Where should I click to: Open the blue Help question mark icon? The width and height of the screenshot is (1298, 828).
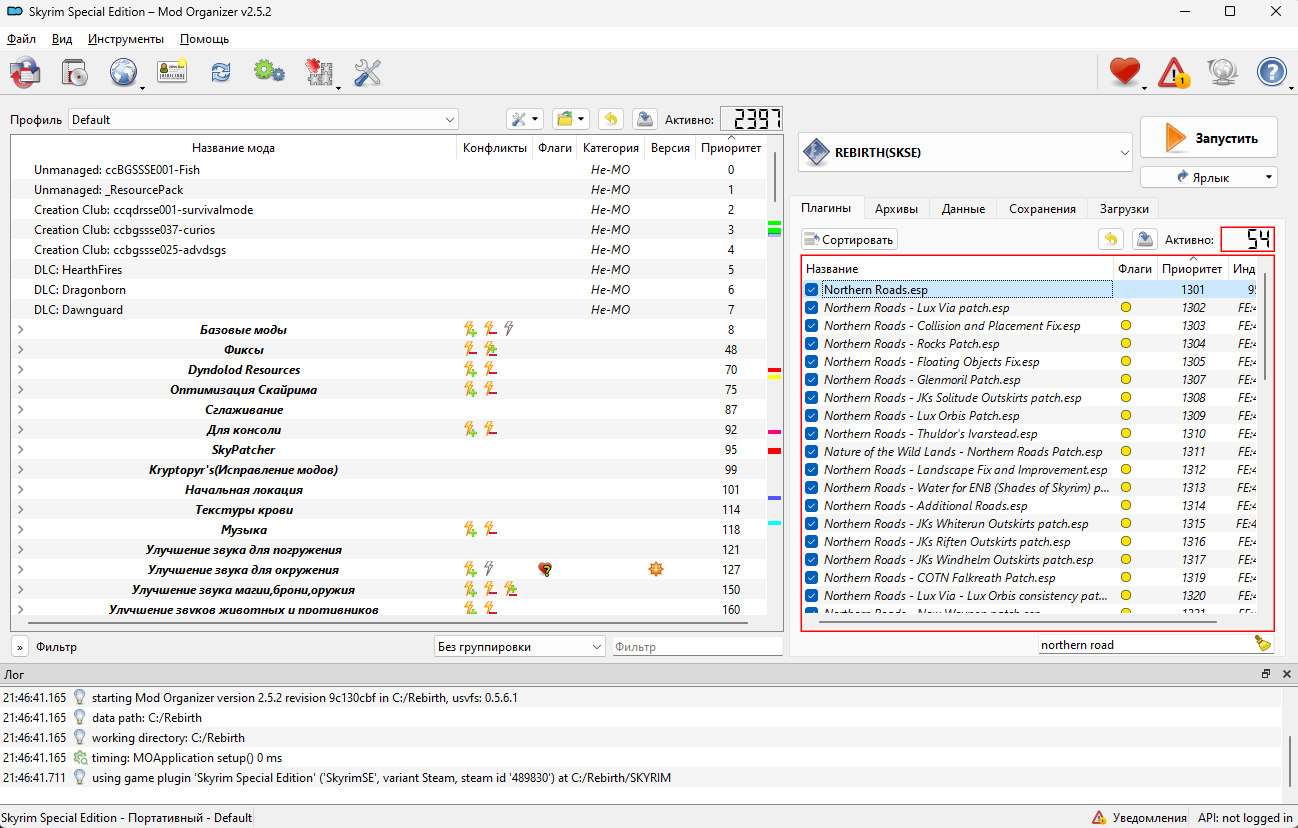tap(1271, 72)
